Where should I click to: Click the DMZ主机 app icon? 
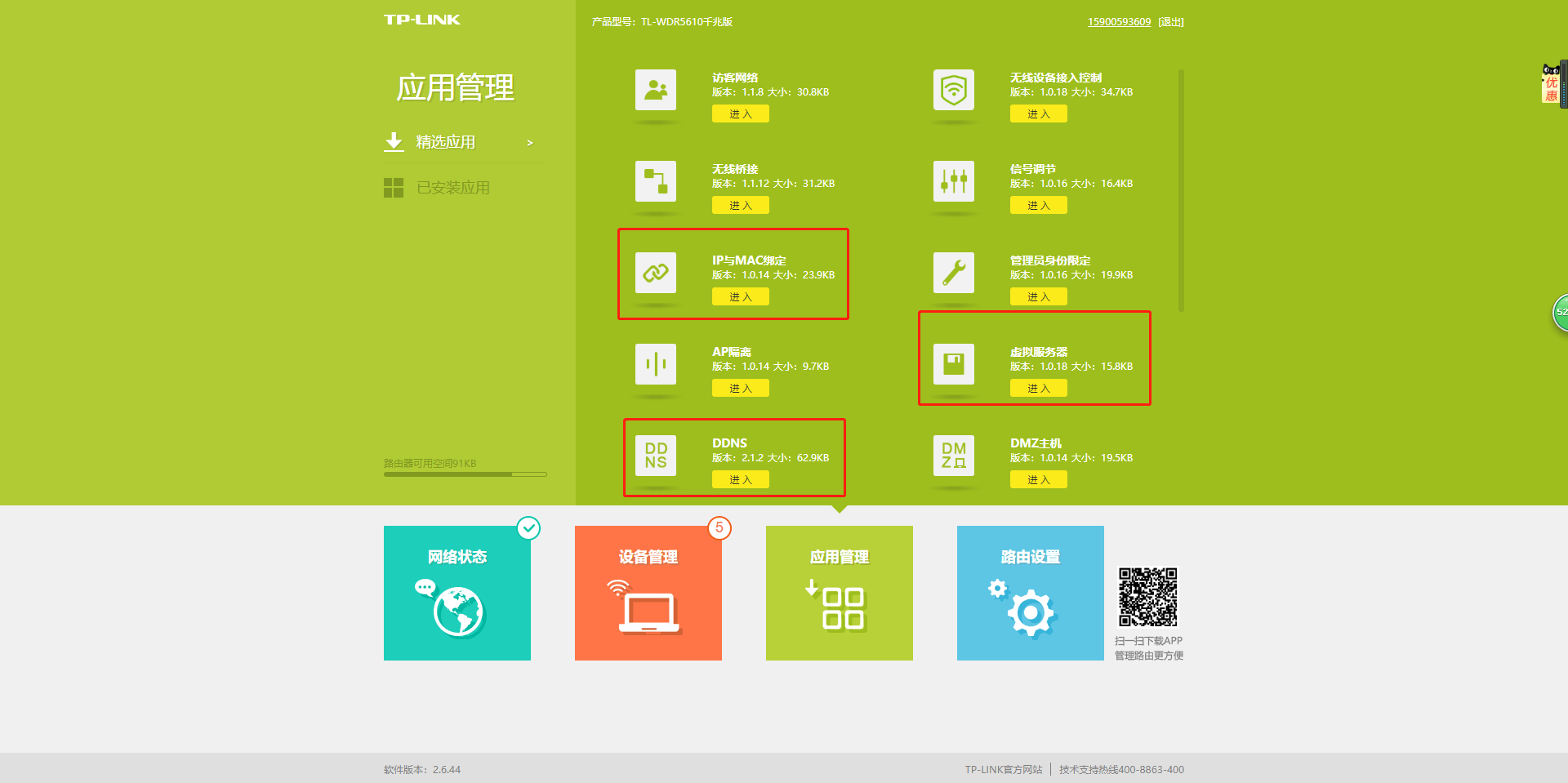click(x=954, y=456)
